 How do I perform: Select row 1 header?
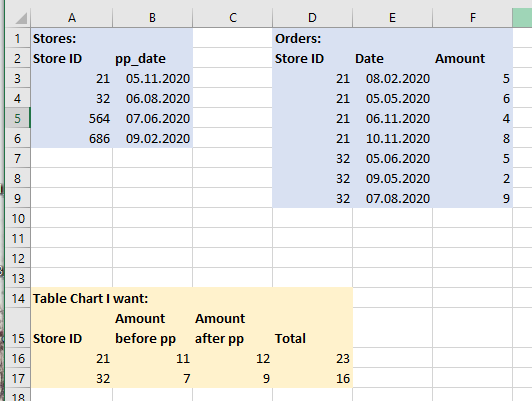18,38
